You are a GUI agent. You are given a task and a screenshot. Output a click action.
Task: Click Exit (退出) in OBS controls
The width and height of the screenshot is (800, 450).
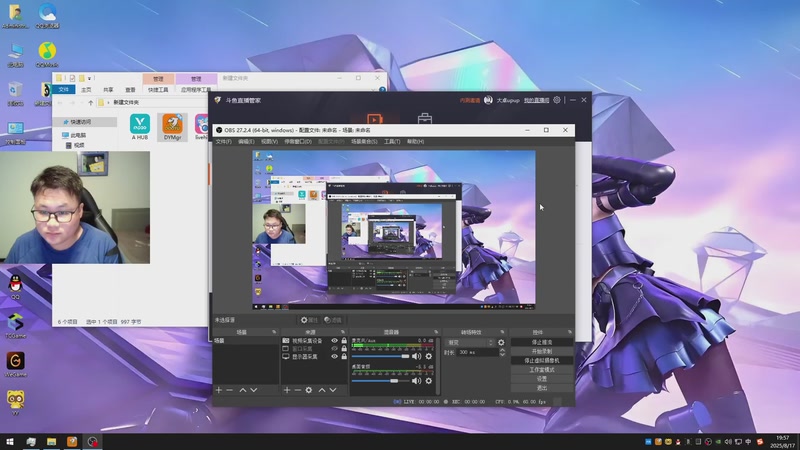tap(542, 388)
